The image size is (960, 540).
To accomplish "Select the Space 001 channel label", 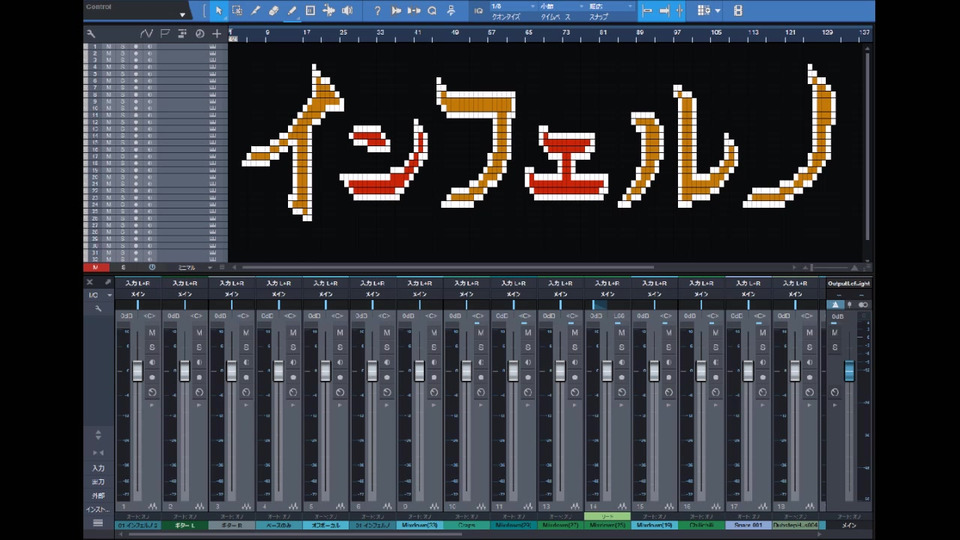I will click(749, 525).
